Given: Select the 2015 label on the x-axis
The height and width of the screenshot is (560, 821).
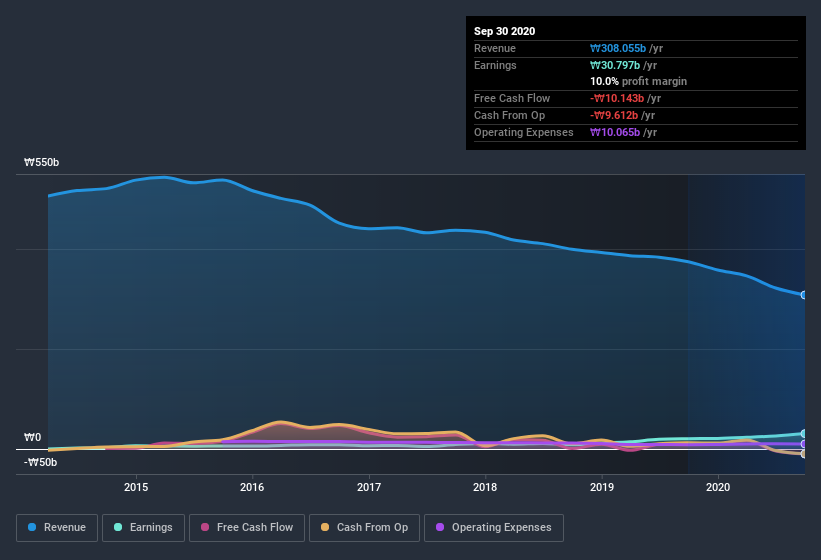Looking at the screenshot, I should point(136,487).
